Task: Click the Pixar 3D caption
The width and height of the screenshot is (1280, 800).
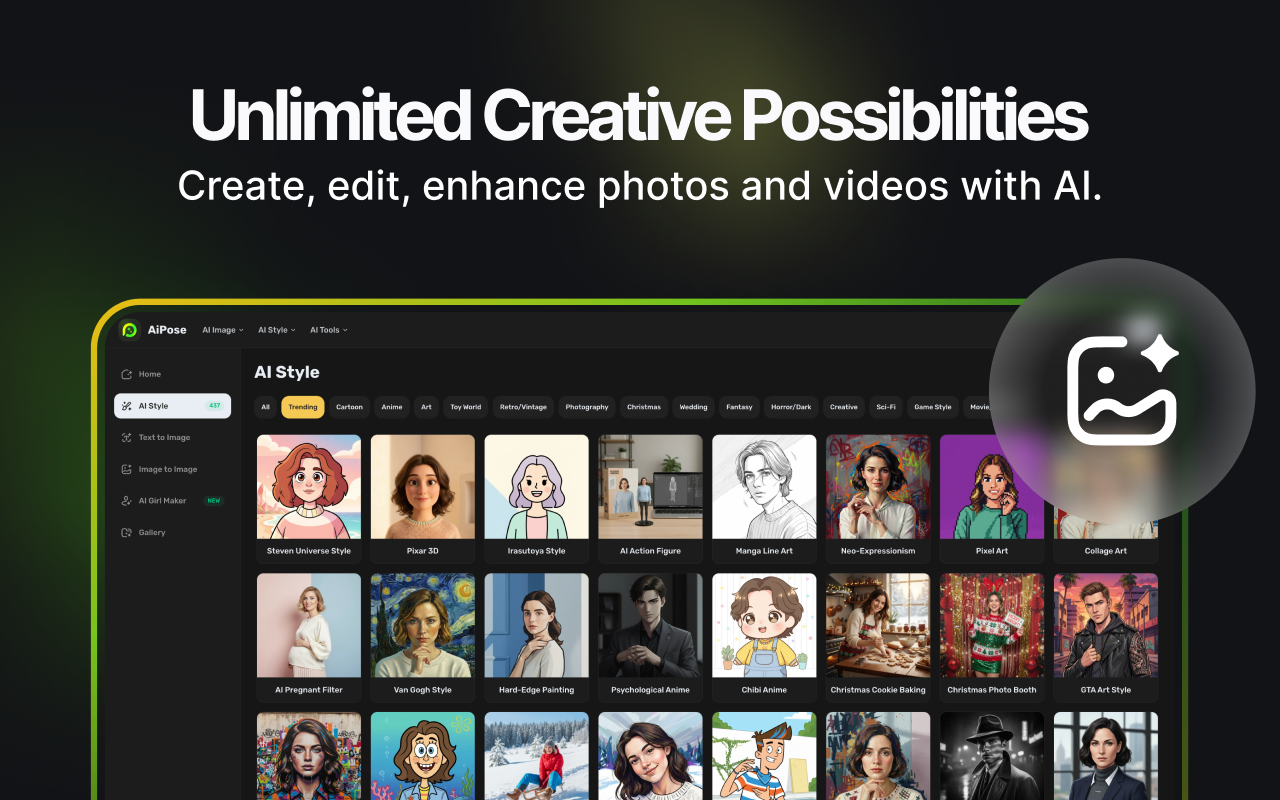Action: pos(423,551)
